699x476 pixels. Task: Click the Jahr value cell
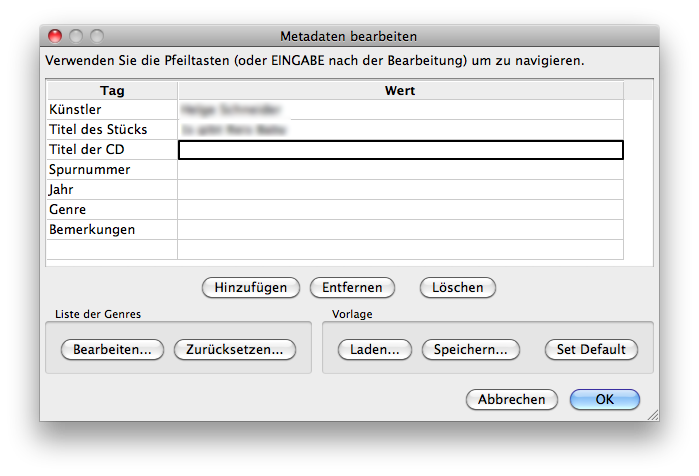point(400,190)
